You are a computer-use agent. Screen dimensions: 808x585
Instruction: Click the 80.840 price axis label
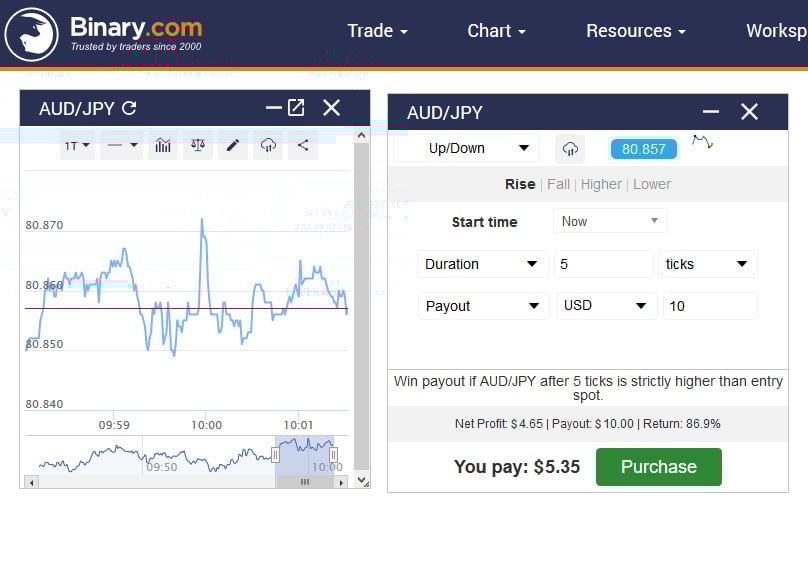tap(44, 404)
